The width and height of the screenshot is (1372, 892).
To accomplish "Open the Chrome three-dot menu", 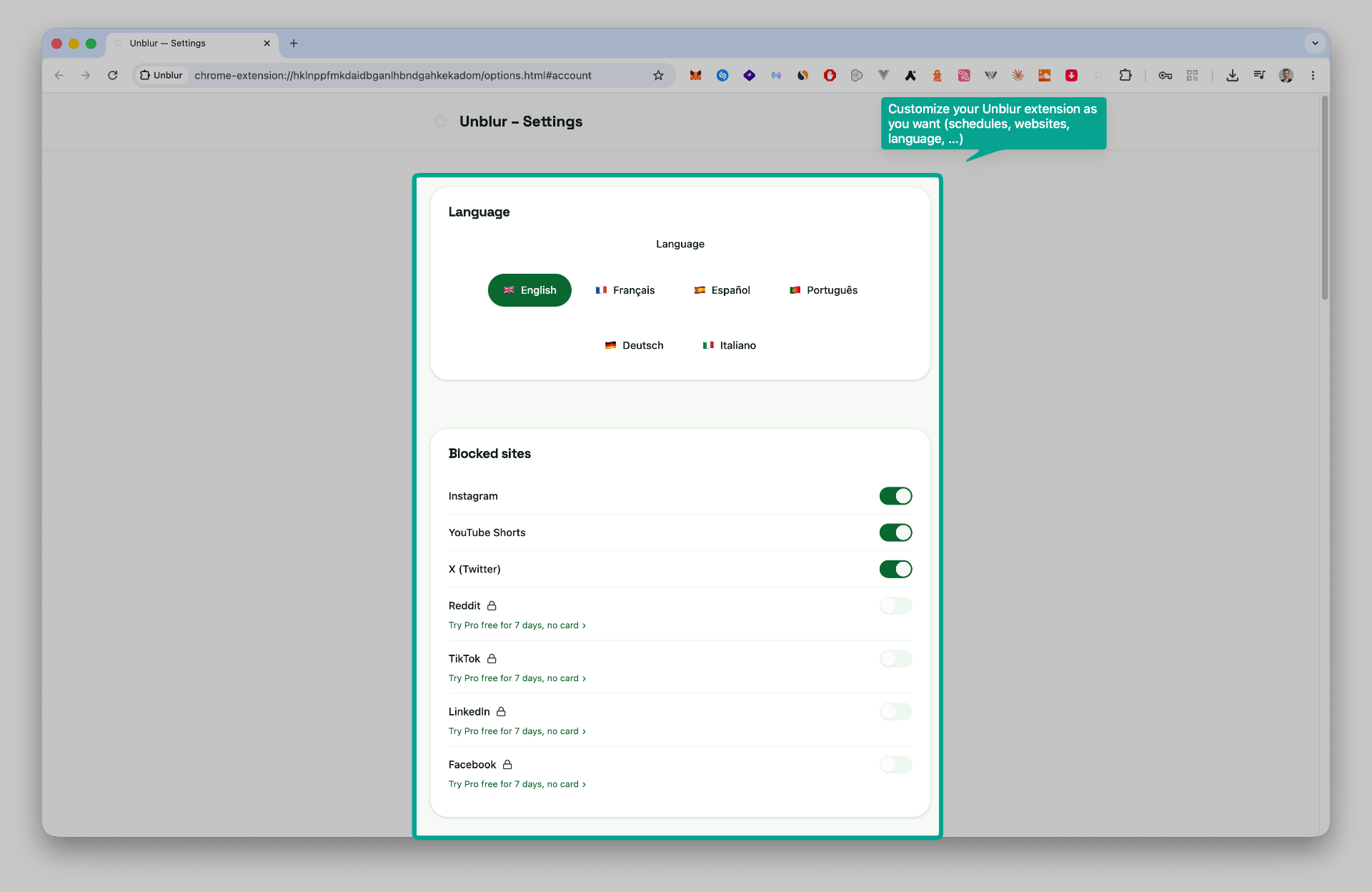I will coord(1313,75).
